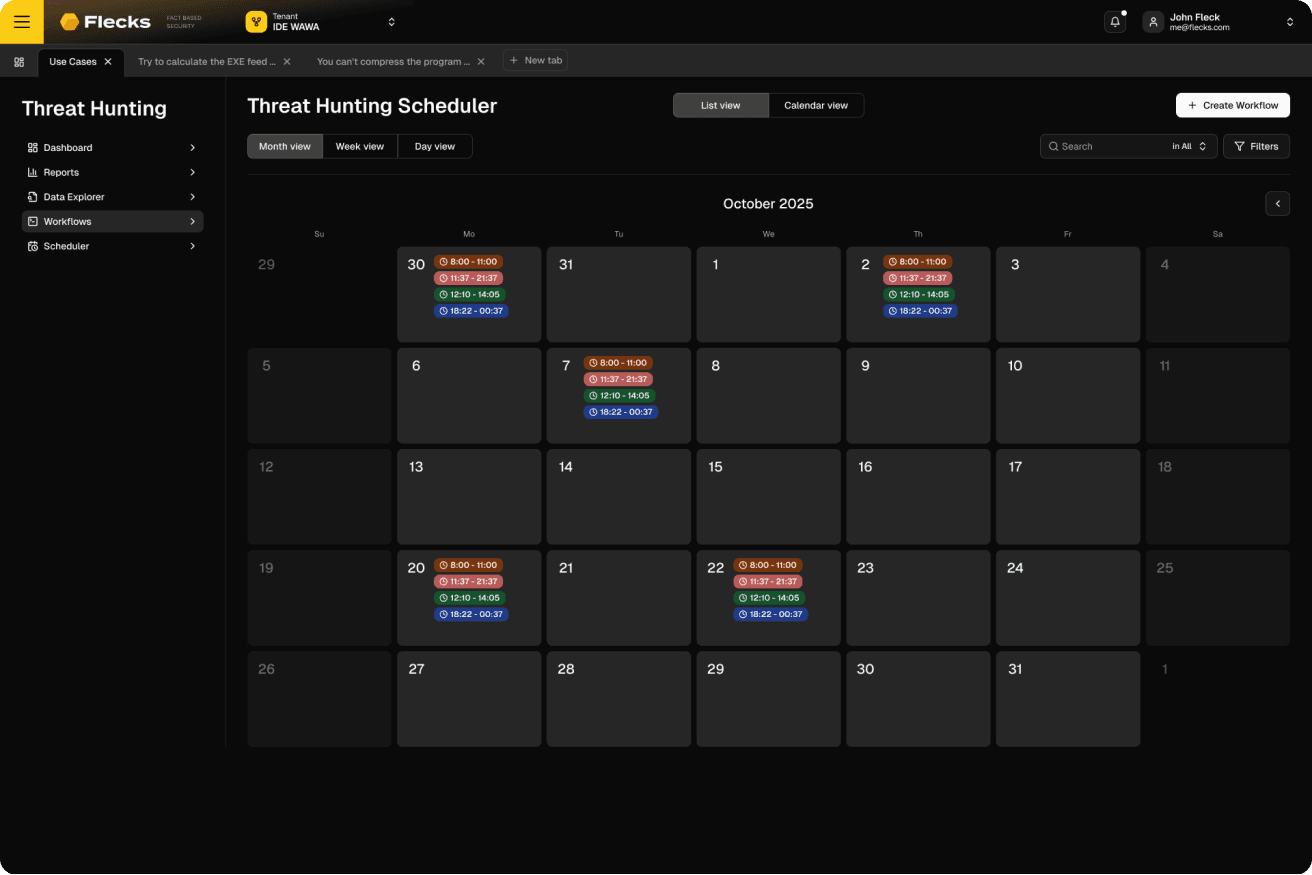
Task: Open the yellow hamburger menu
Action: pos(21,22)
